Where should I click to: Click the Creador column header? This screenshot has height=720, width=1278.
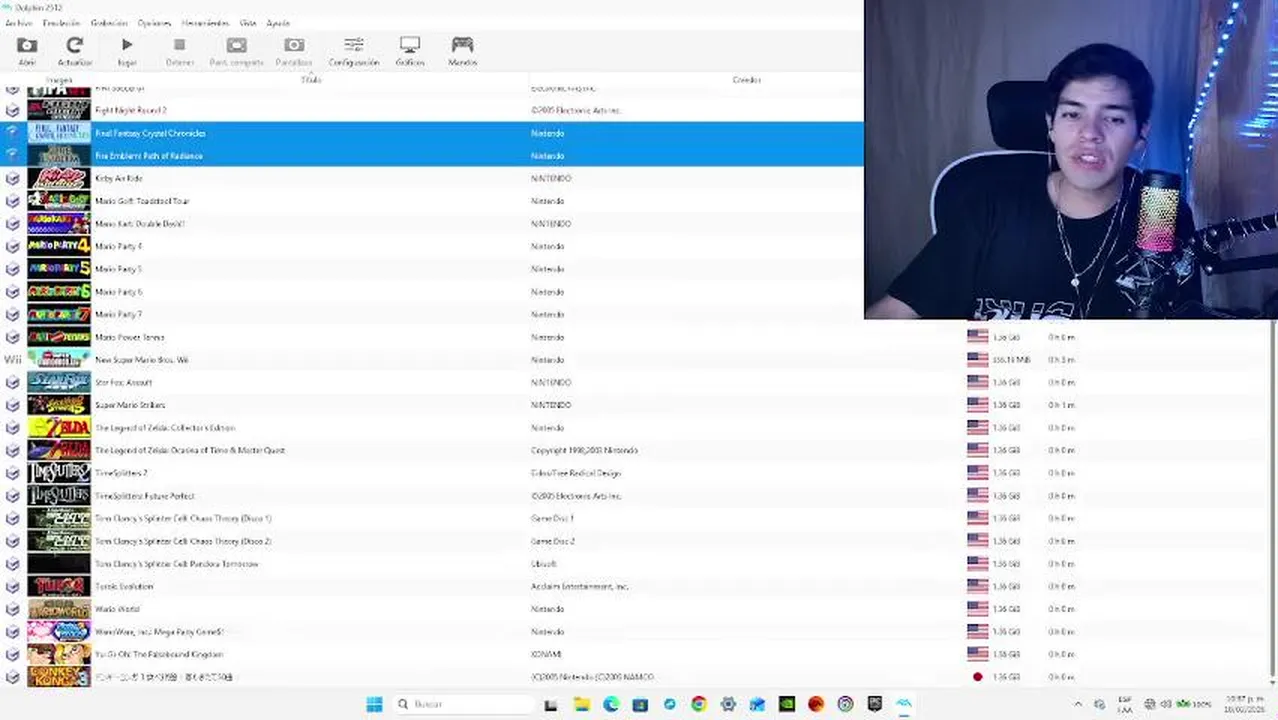click(746, 80)
